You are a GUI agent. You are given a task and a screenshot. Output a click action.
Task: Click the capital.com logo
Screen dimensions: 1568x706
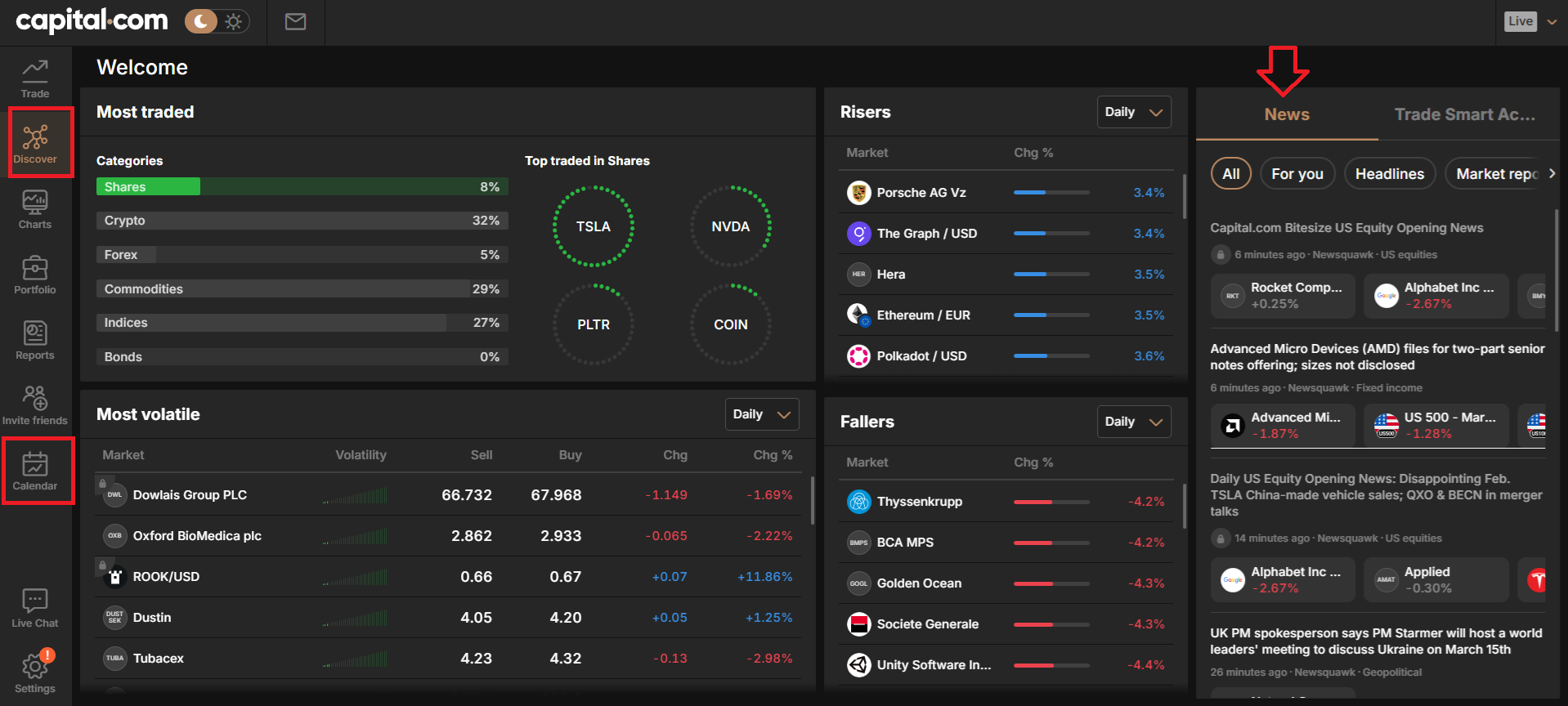pyautogui.click(x=92, y=20)
